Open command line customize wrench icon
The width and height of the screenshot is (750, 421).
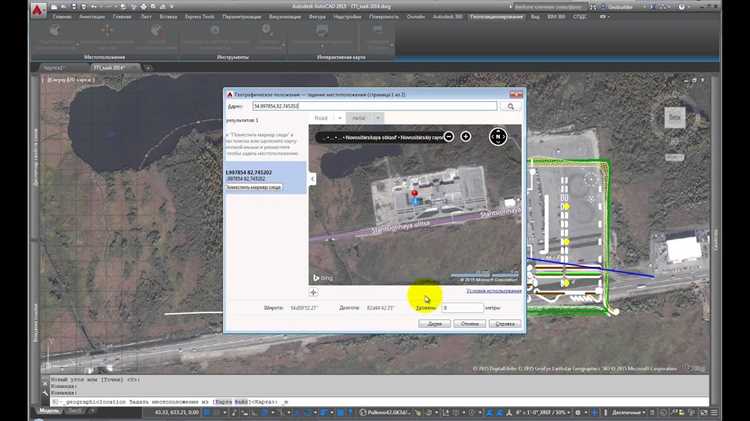[45, 393]
